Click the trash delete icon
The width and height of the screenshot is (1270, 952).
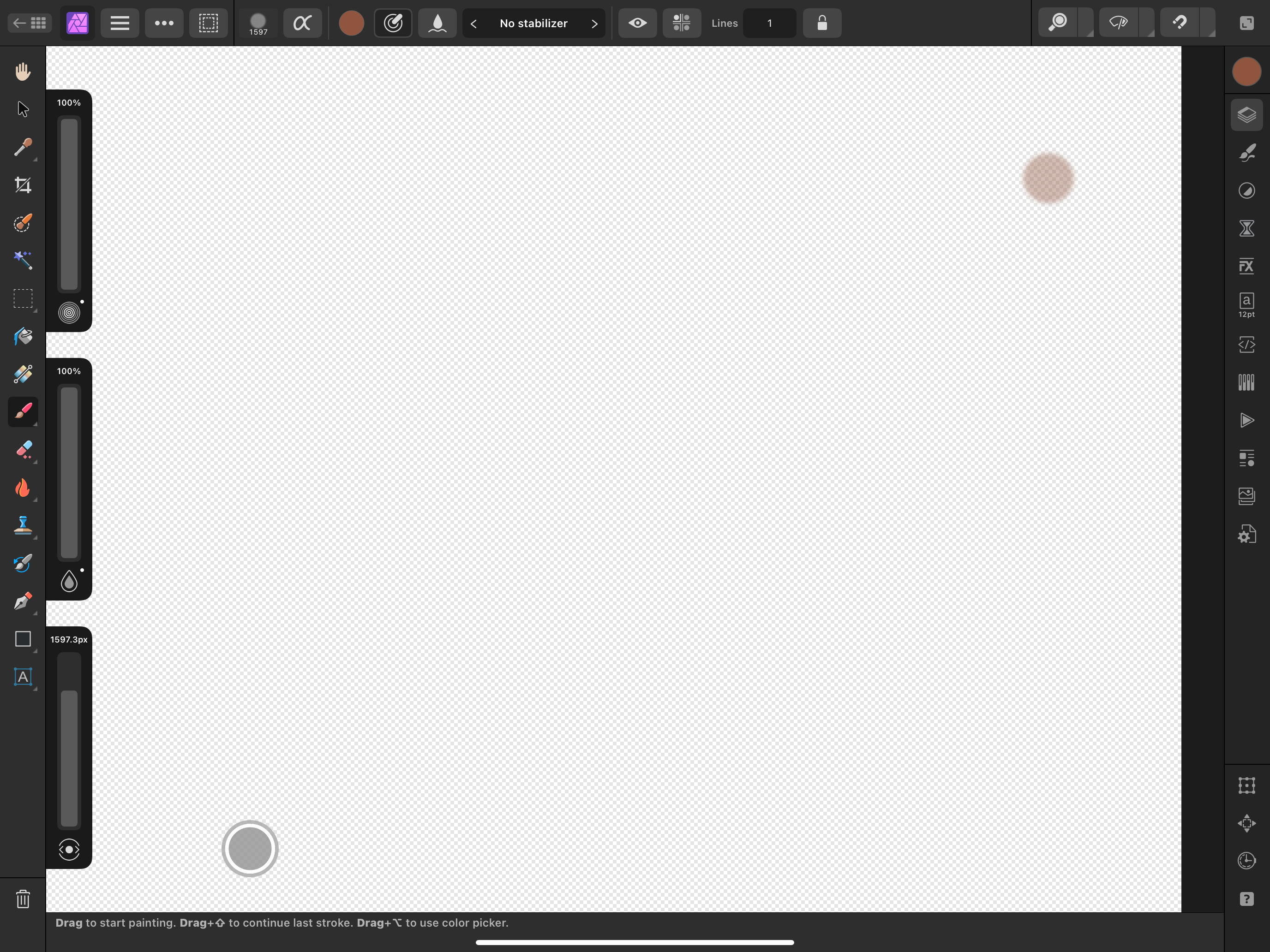[x=23, y=898]
